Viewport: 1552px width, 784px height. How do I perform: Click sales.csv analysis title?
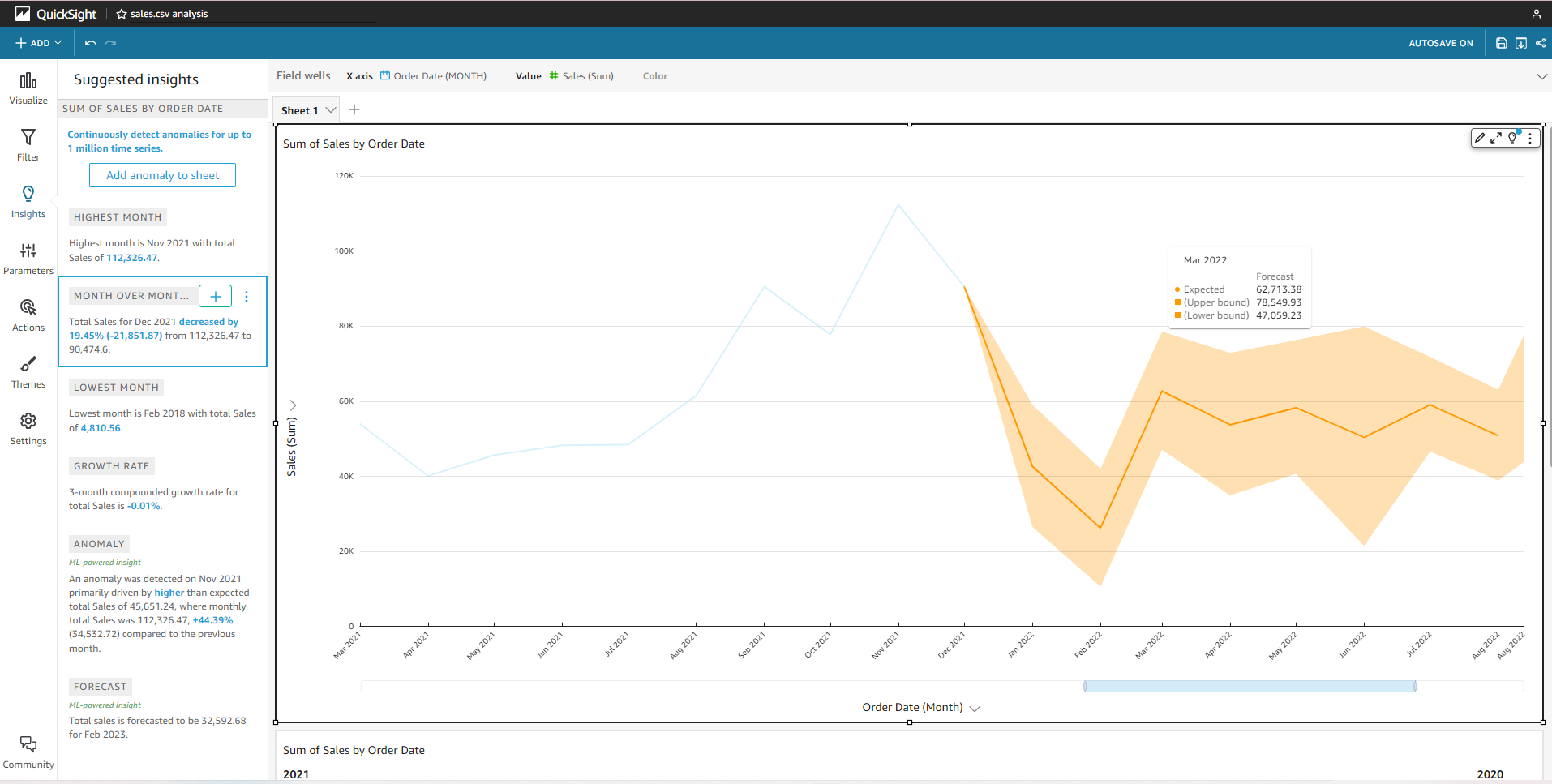click(169, 14)
